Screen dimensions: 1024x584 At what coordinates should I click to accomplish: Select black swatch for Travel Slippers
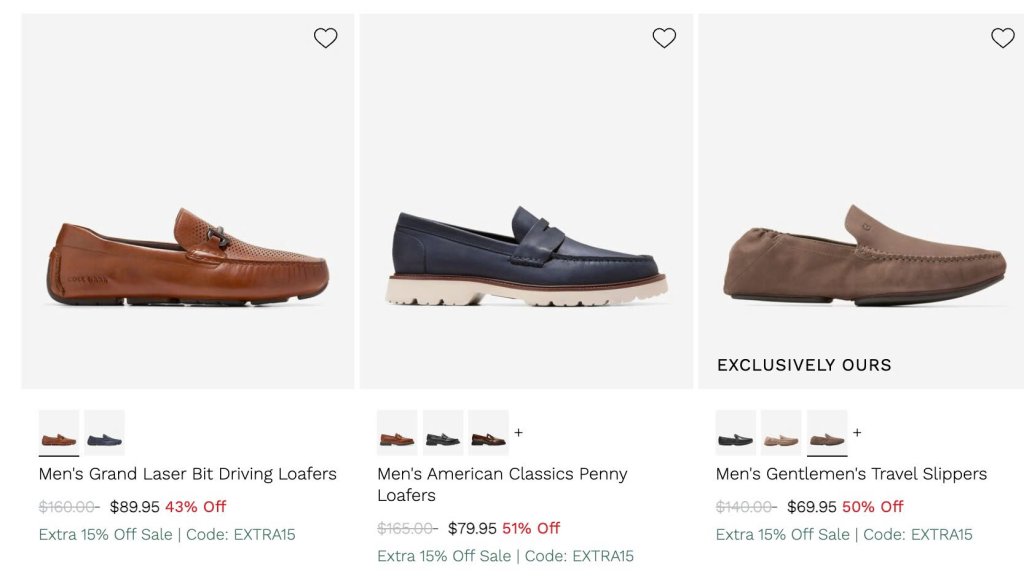tap(736, 432)
